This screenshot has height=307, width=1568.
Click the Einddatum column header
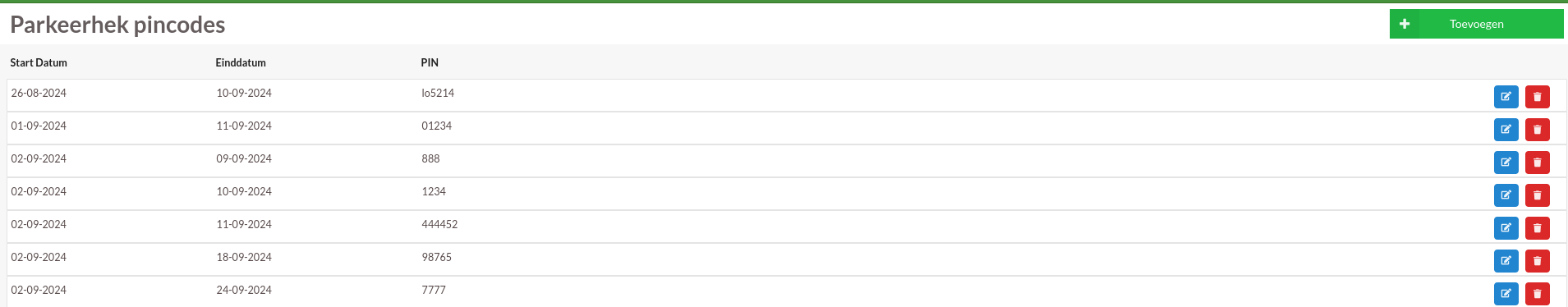(241, 62)
